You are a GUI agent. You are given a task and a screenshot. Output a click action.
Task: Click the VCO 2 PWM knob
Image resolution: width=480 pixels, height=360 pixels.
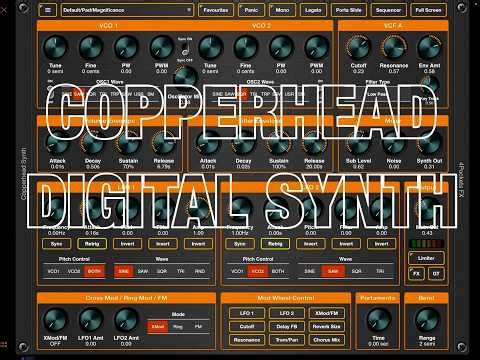(316, 48)
